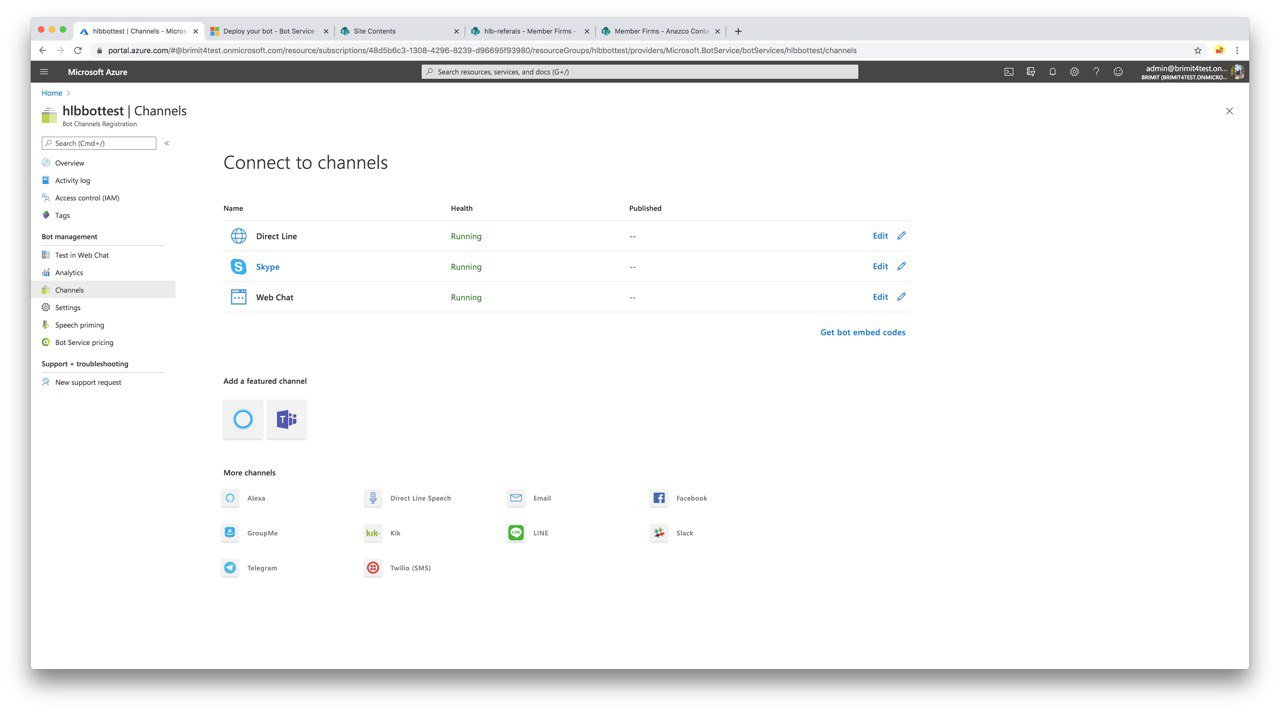Click the Slack channel icon

coord(659,533)
